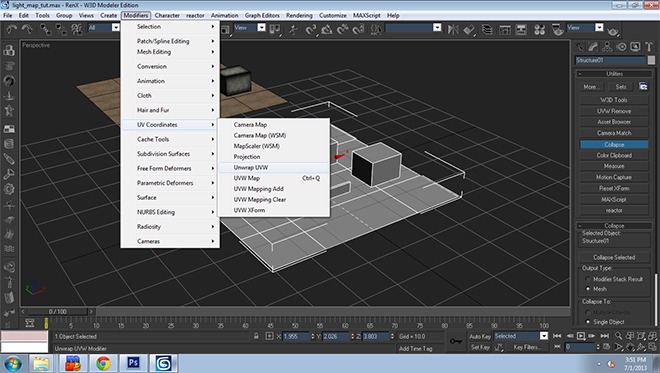This screenshot has width=660, height=373.
Task: Toggle Absolute/Offset transform mode button
Action: (x=269, y=336)
